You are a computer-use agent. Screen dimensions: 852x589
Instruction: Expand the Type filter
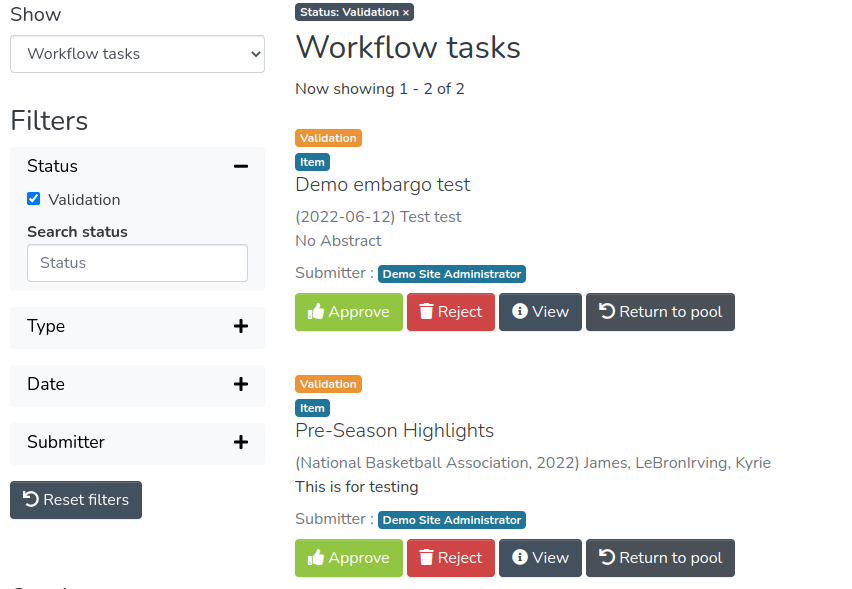(137, 327)
